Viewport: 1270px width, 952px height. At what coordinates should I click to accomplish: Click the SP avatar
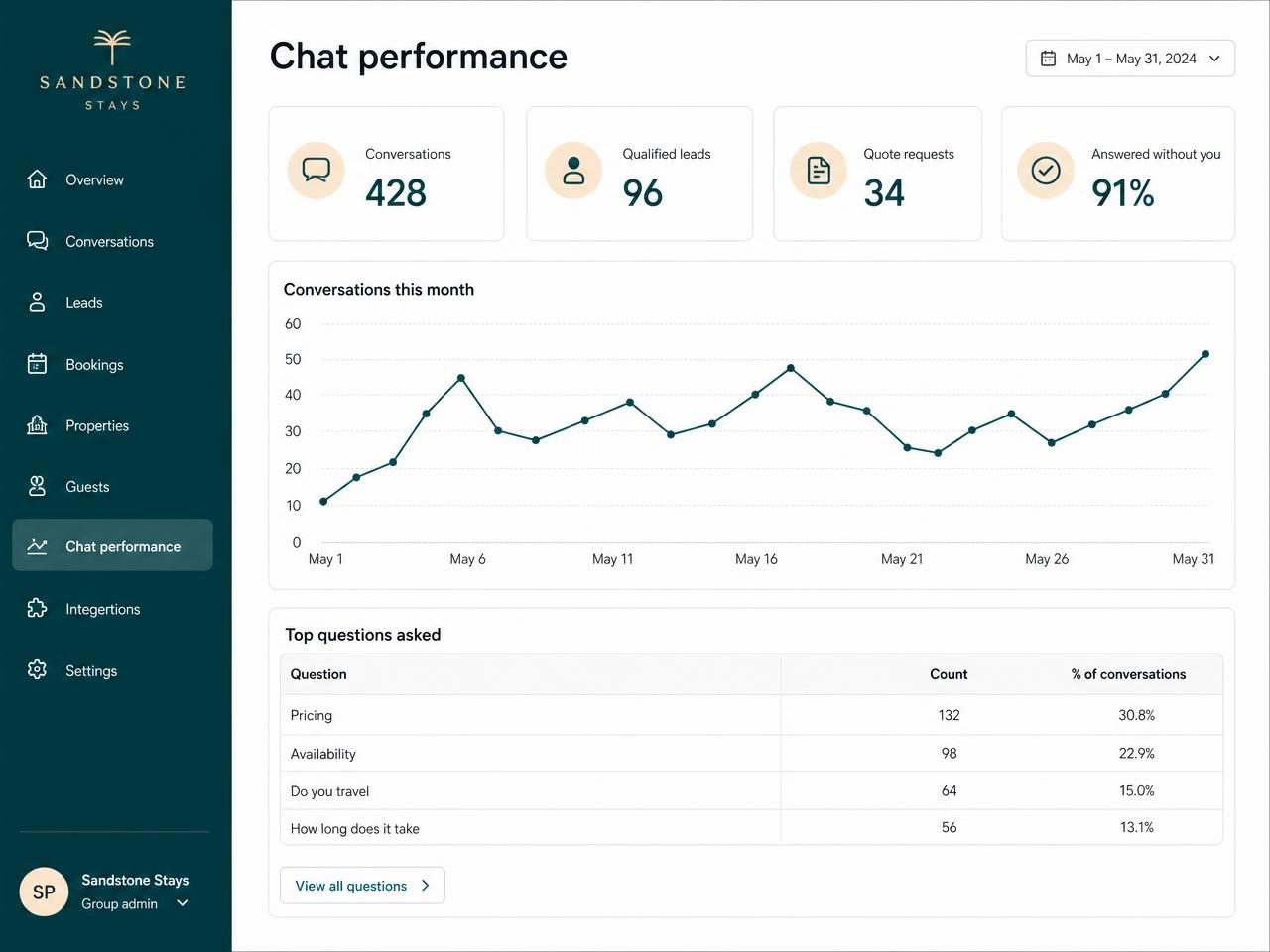[x=44, y=892]
